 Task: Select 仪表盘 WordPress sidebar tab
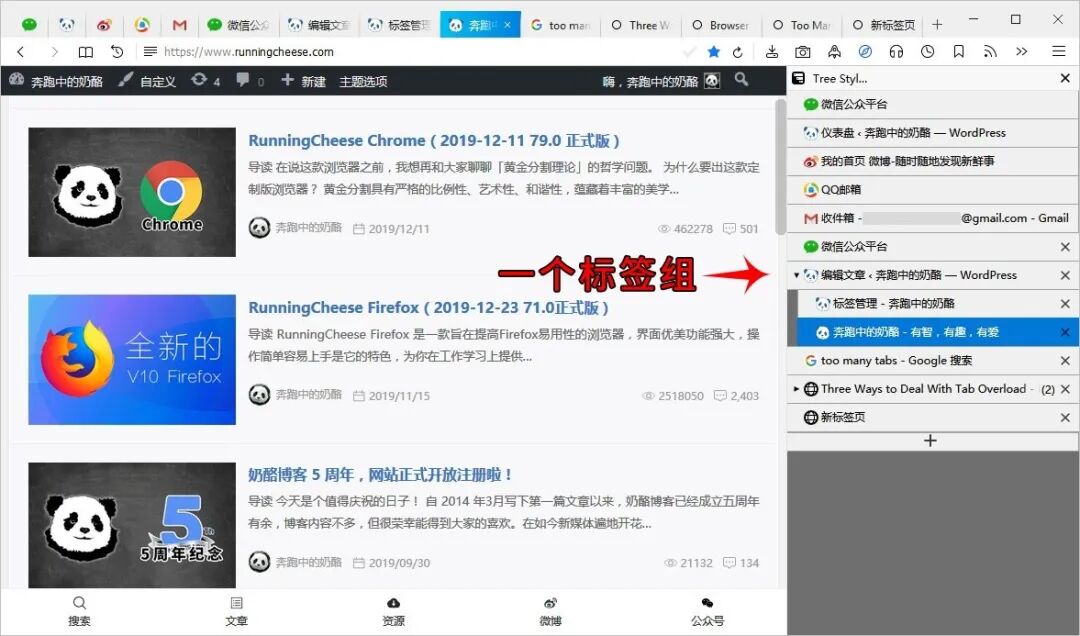(x=933, y=133)
